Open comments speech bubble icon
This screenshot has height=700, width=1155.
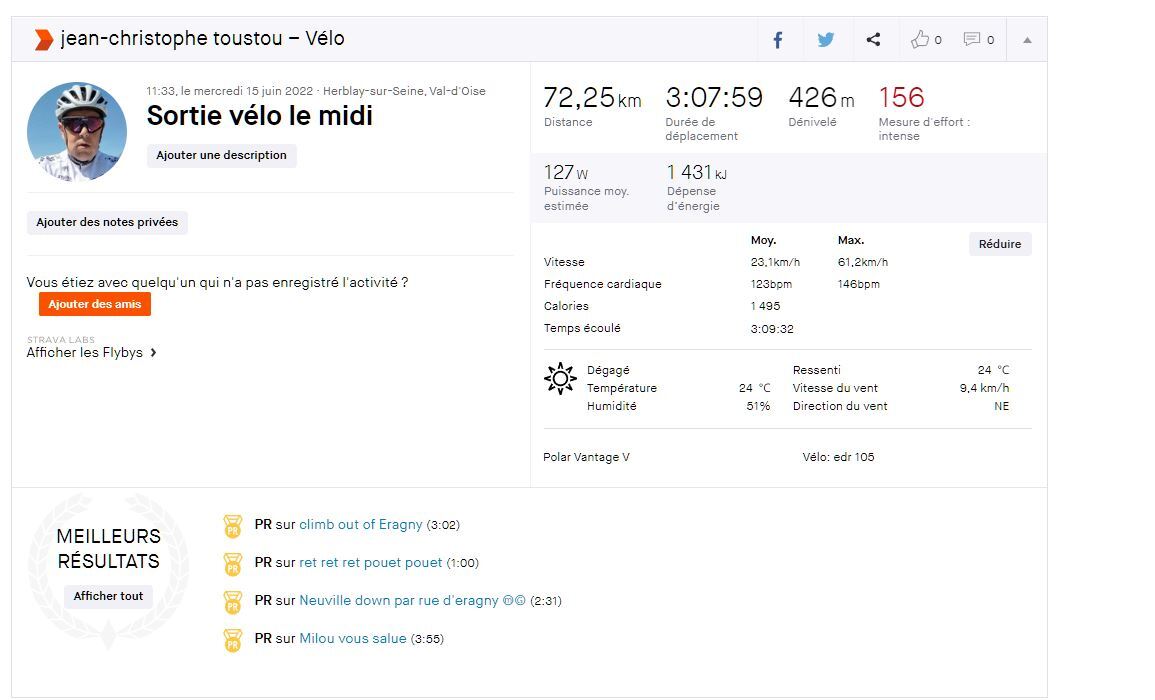point(972,40)
